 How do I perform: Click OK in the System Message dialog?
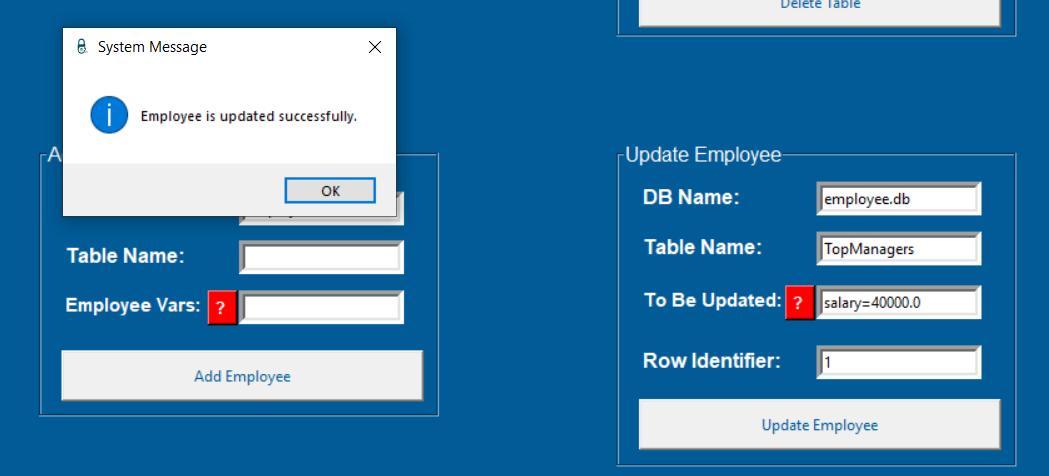click(x=329, y=191)
